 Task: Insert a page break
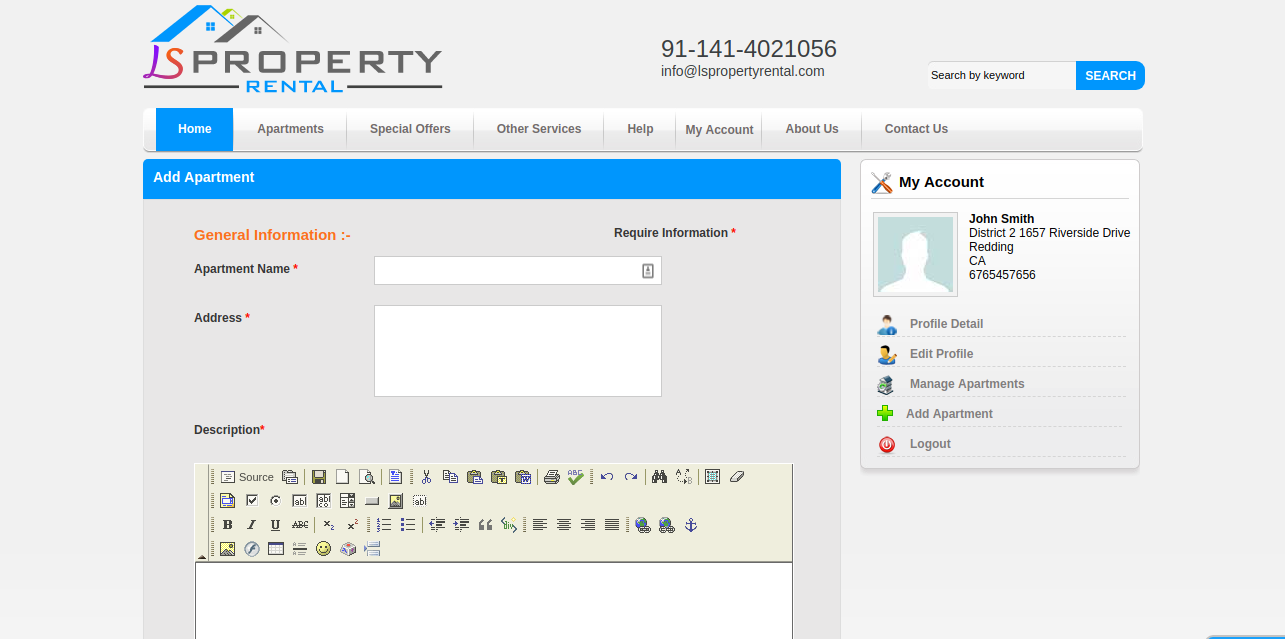click(372, 549)
